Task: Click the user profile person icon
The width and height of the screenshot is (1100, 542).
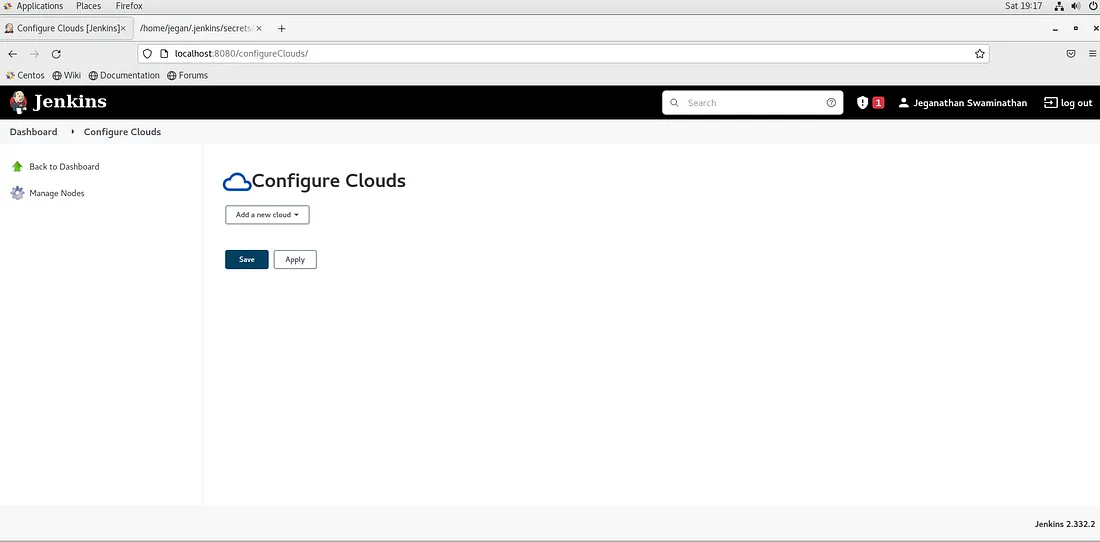Action: tap(904, 102)
